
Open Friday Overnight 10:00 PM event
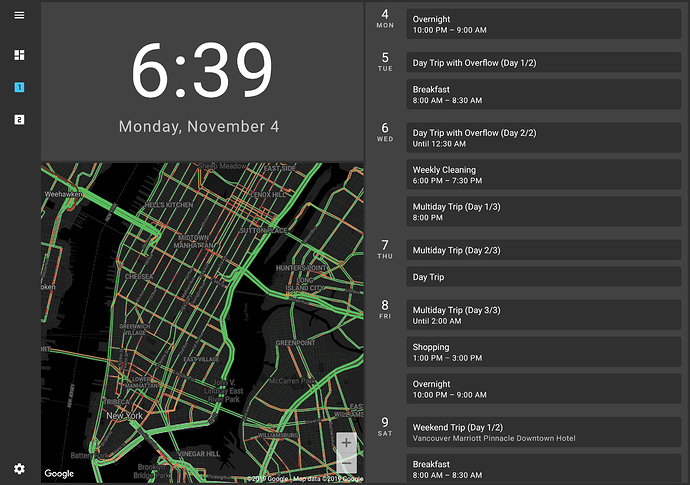click(543, 389)
